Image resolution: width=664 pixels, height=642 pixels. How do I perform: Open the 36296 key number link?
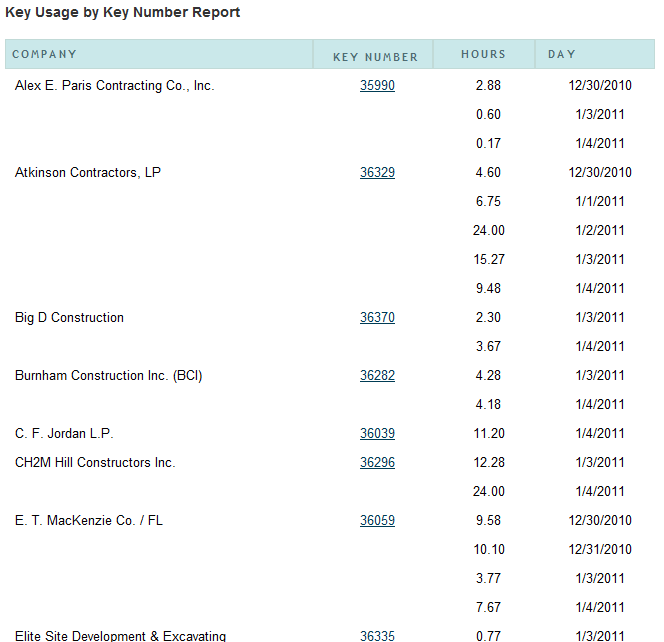(x=377, y=463)
